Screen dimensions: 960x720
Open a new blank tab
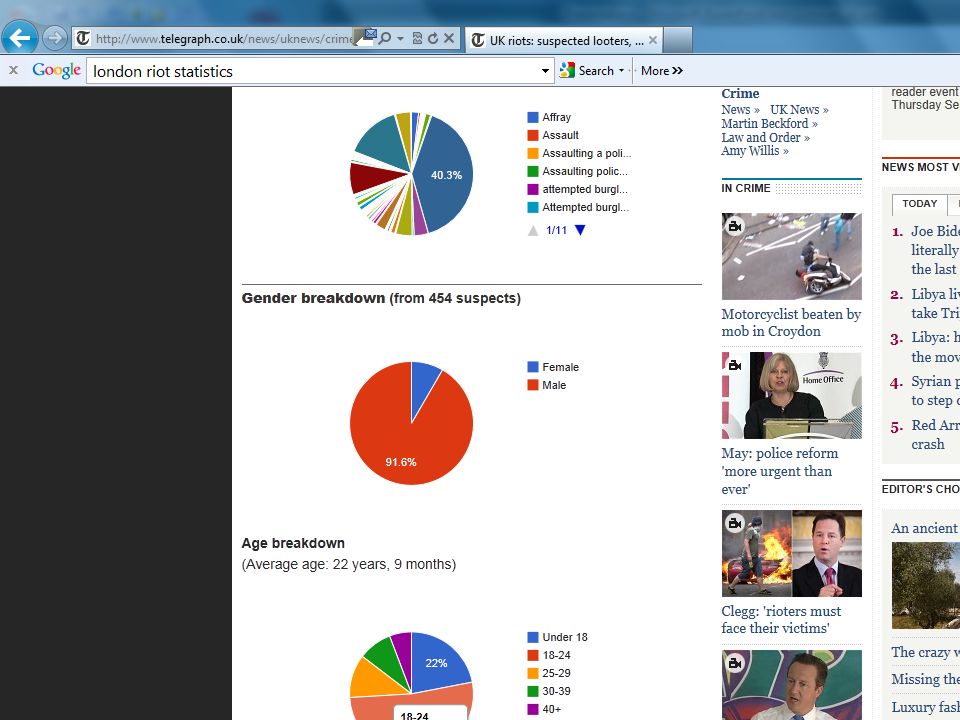tap(678, 40)
